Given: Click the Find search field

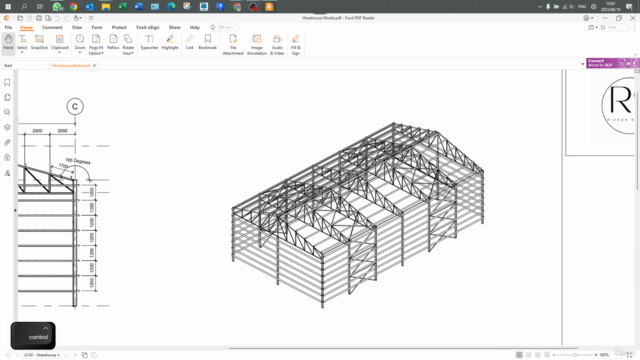Looking at the screenshot, I should pyautogui.click(x=614, y=27).
